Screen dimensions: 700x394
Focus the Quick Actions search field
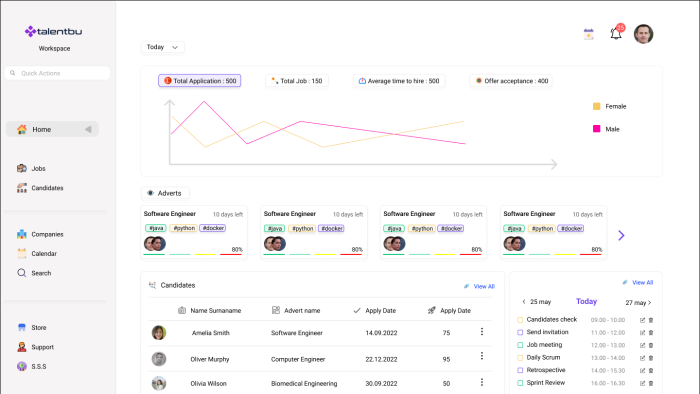point(58,73)
